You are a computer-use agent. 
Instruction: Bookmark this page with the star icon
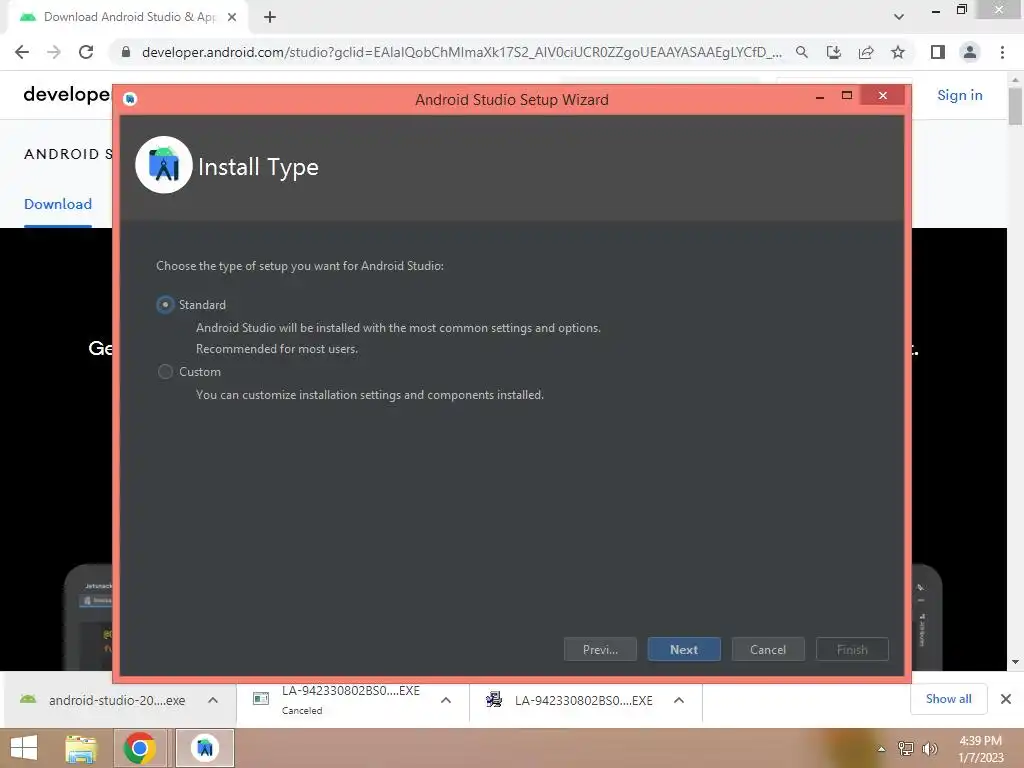898,52
